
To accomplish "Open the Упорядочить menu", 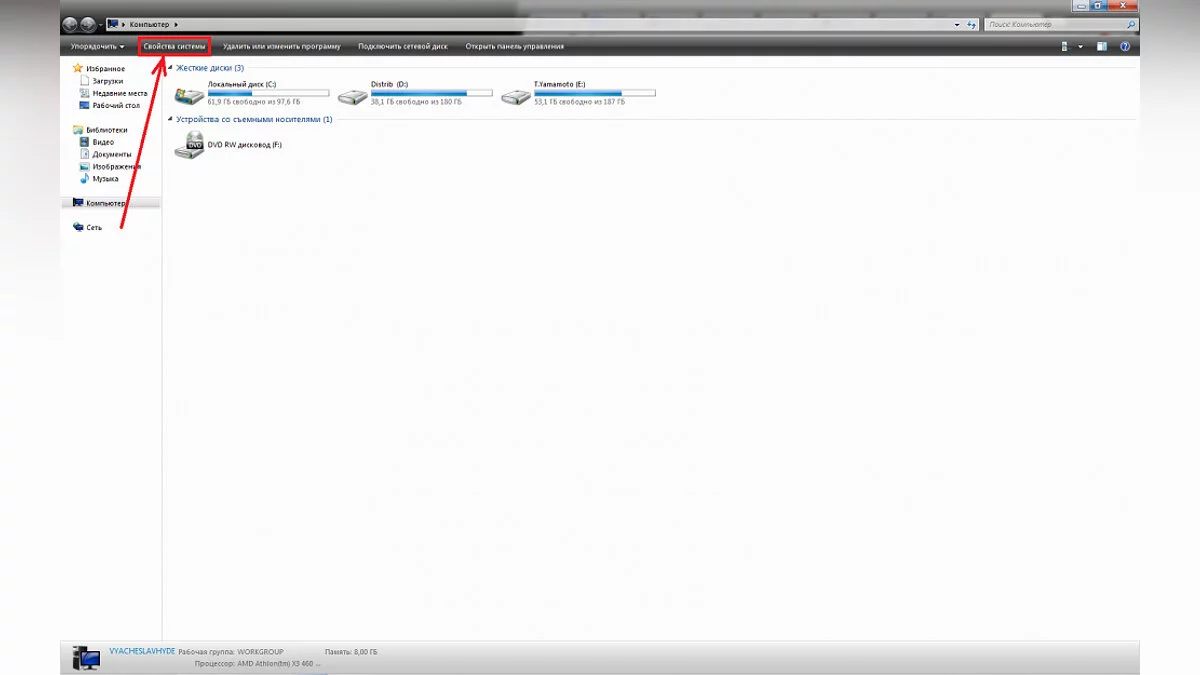I will [98, 46].
